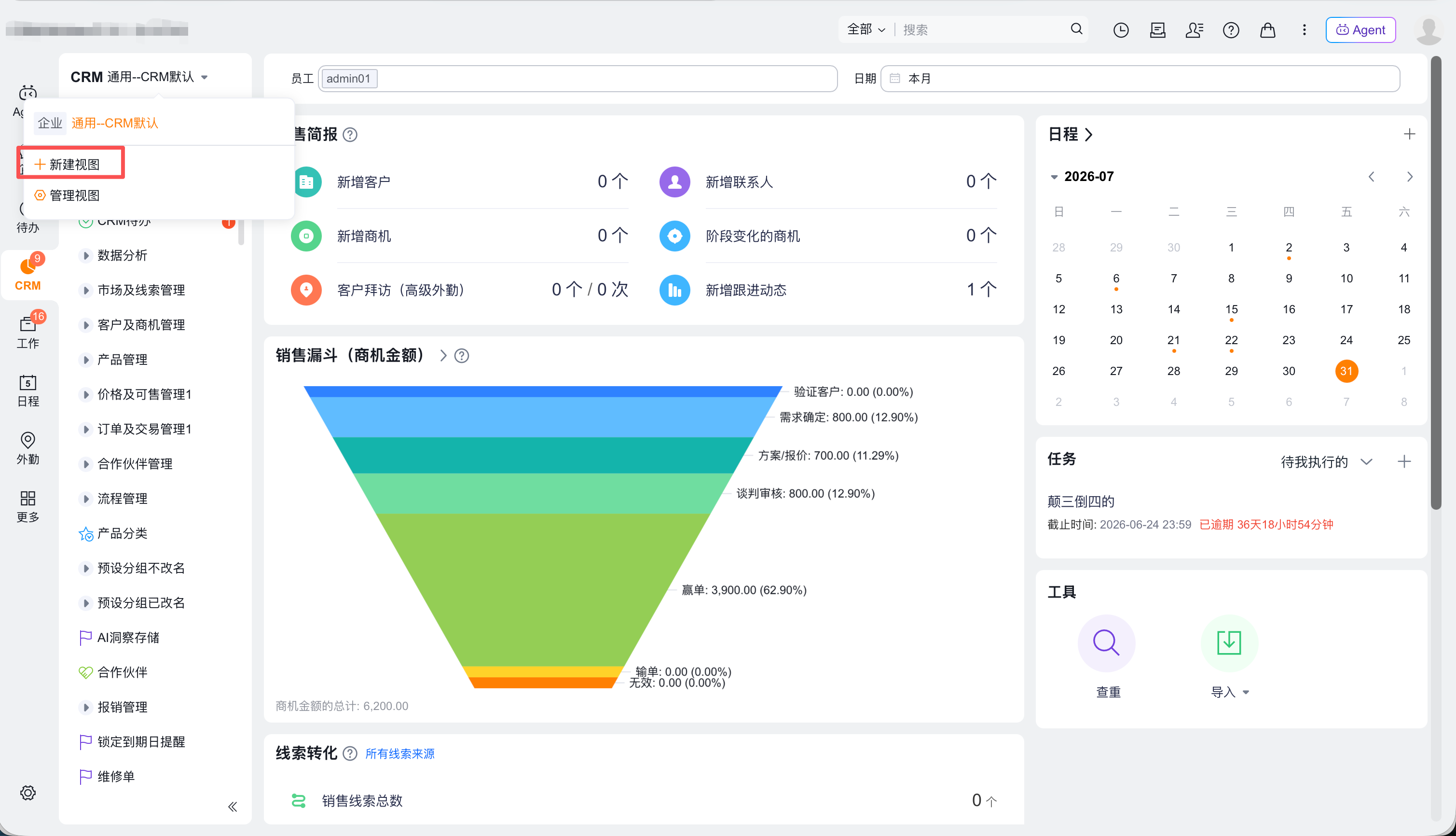Click the Agent button
Image resolution: width=1456 pixels, height=836 pixels.
[1360, 30]
